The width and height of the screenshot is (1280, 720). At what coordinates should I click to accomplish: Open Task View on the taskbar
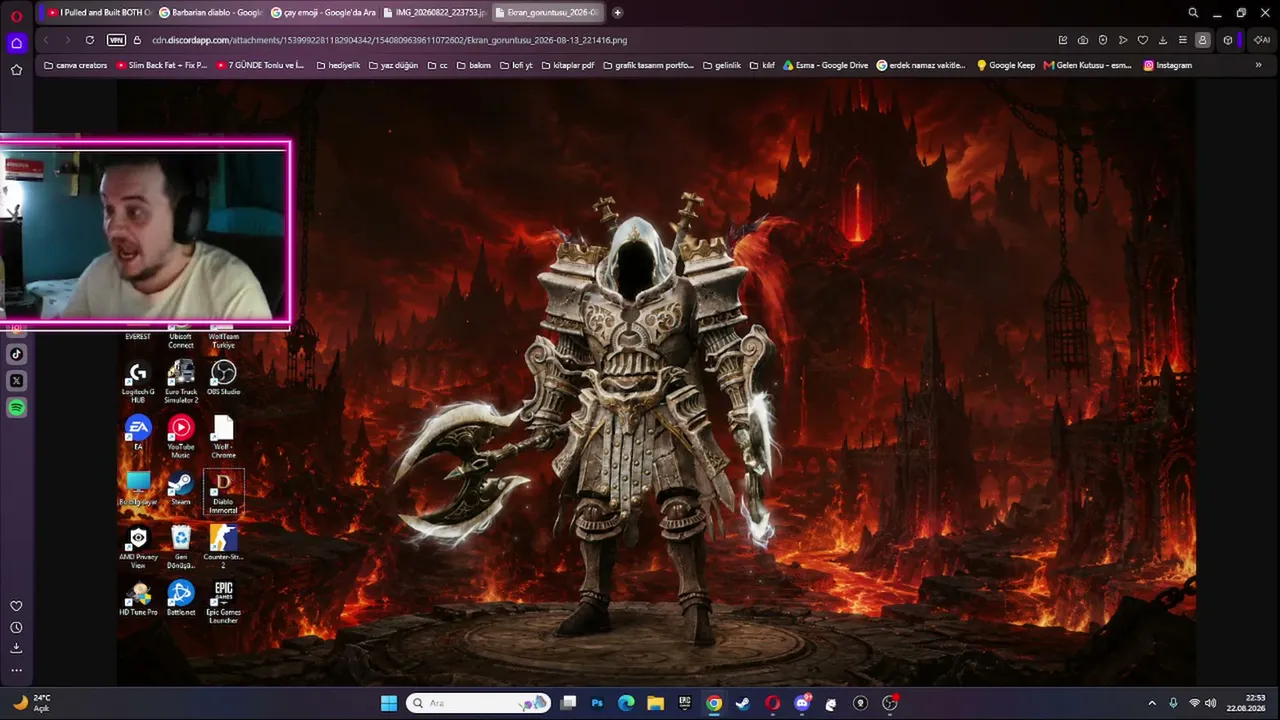pos(569,703)
